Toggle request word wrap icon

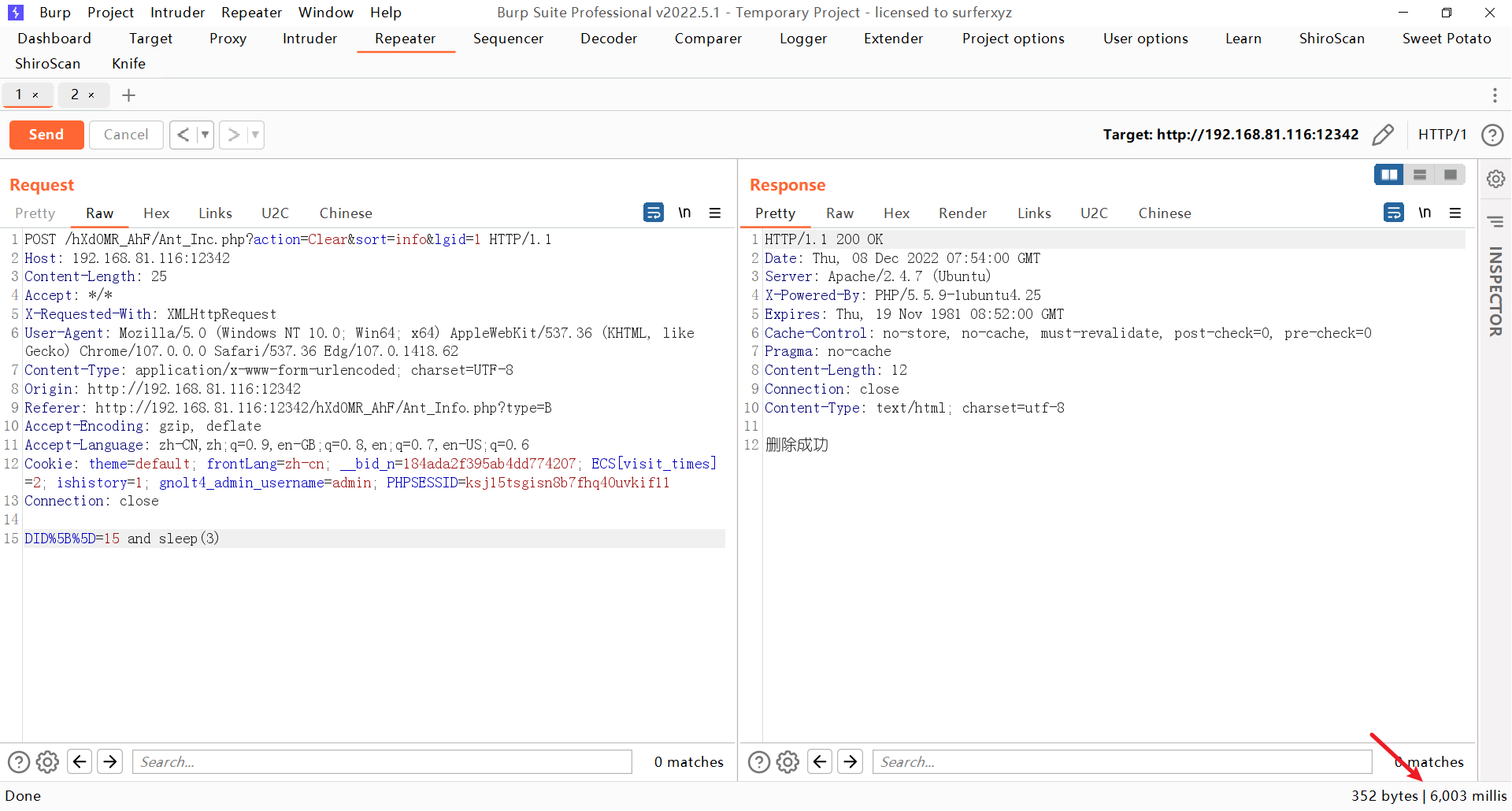click(x=654, y=213)
